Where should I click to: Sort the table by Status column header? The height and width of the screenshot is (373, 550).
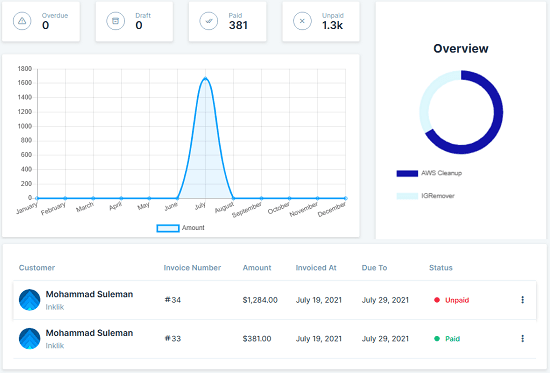[441, 268]
